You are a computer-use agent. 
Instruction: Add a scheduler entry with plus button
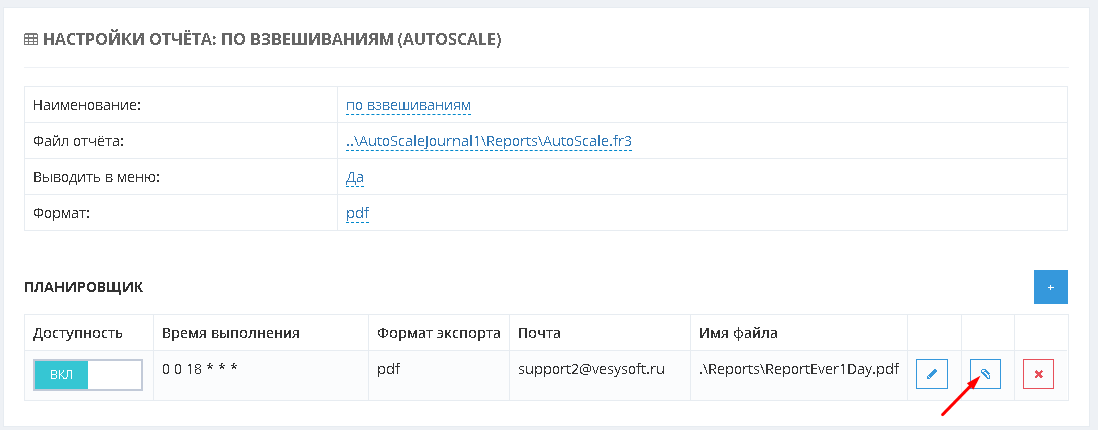(1050, 287)
